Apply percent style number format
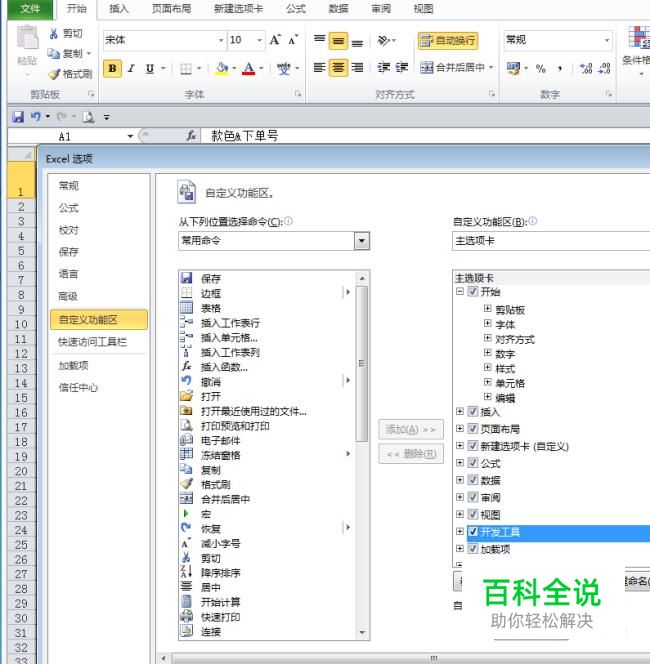Viewport: 650px width, 664px height. tap(541, 68)
